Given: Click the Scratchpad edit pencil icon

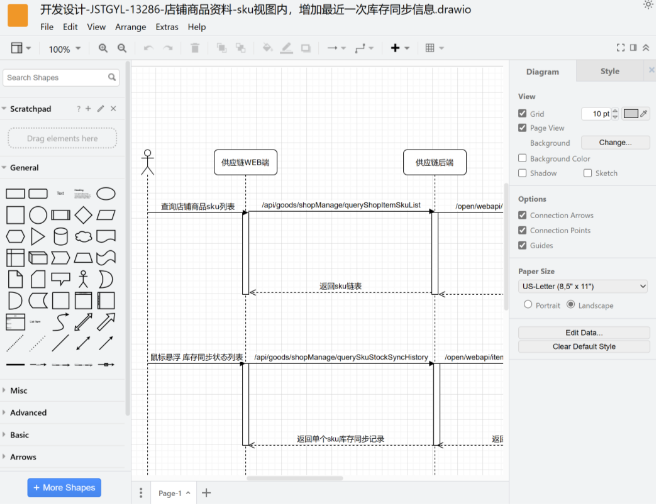Looking at the screenshot, I should [x=100, y=108].
